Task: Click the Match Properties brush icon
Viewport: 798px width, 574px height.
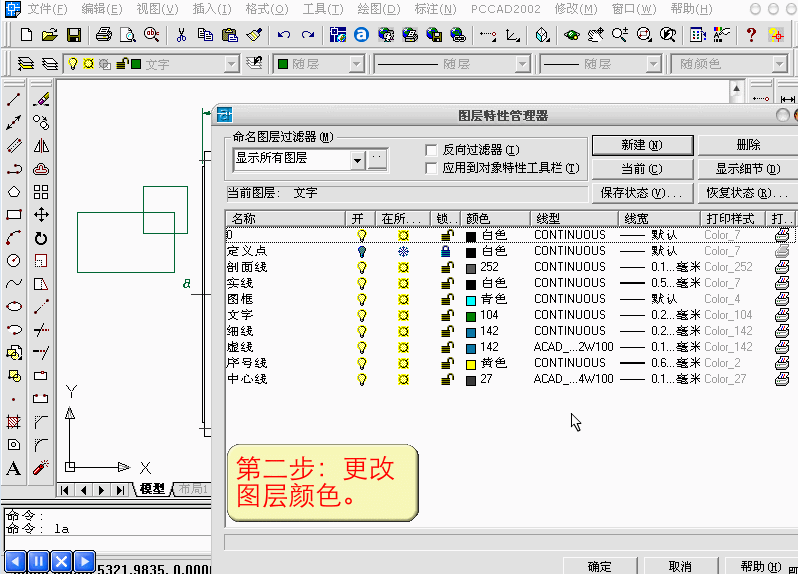Action: point(254,35)
